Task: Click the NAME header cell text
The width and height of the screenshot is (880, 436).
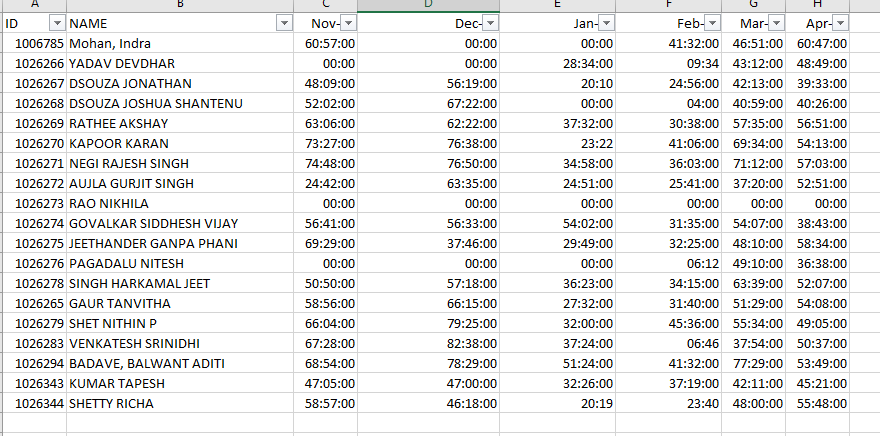Action: [88, 24]
